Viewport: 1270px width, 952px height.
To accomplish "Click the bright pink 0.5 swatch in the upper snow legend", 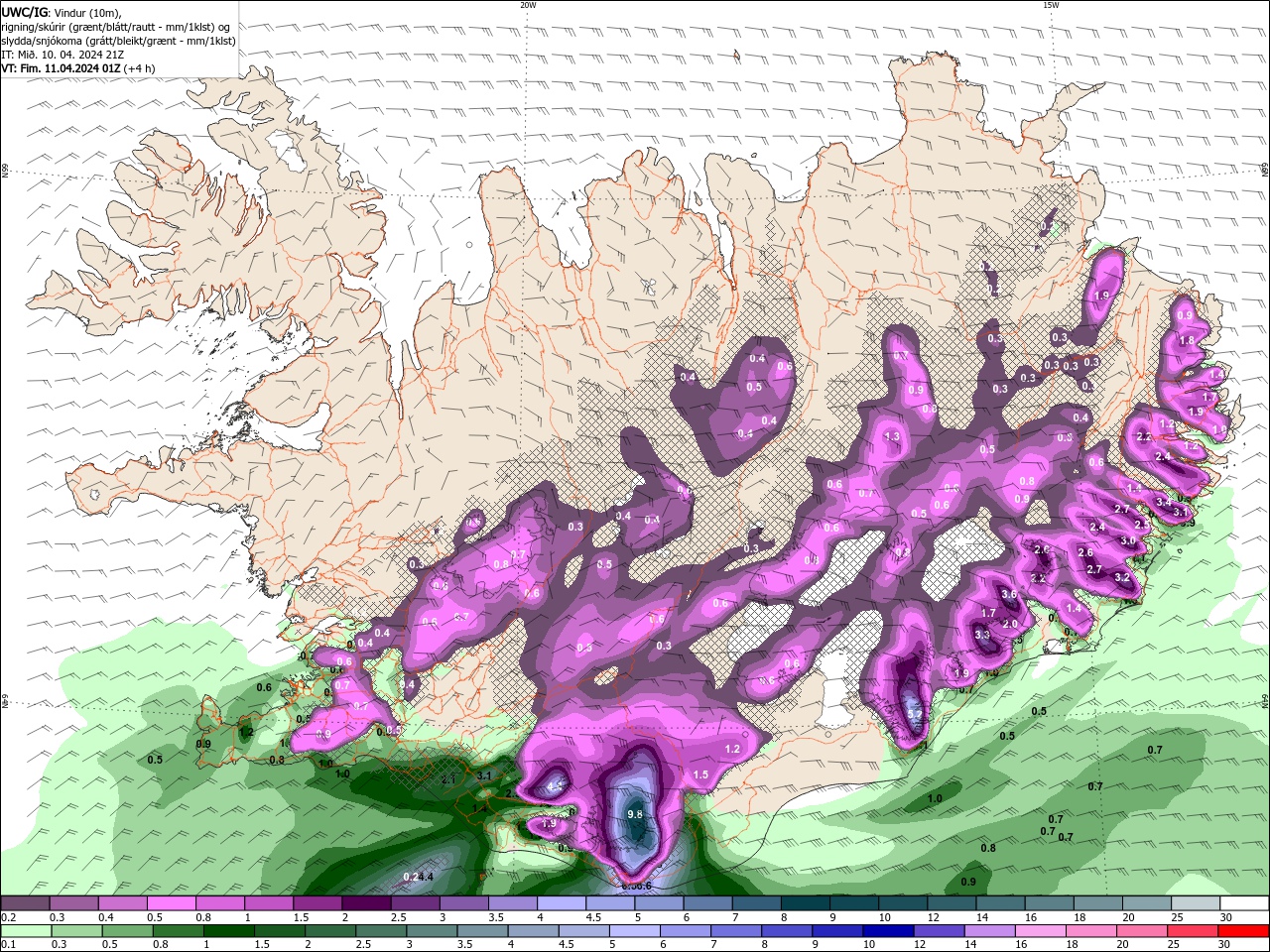I will pyautogui.click(x=171, y=903).
